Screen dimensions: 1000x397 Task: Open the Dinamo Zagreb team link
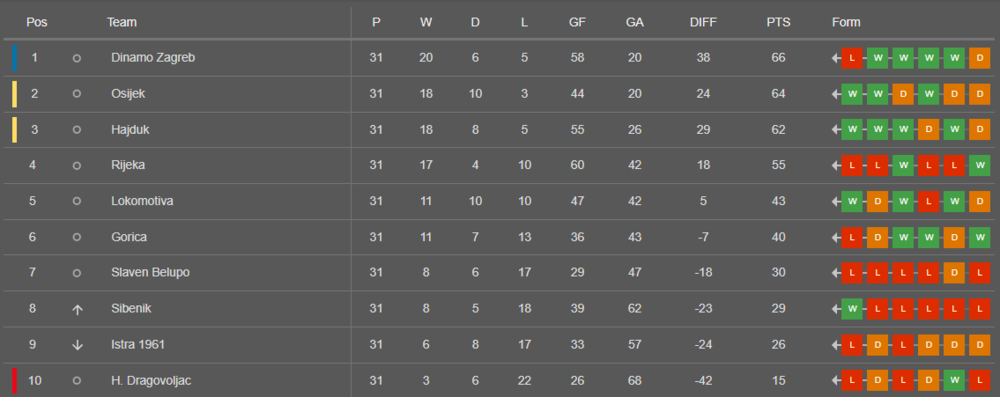tap(153, 57)
